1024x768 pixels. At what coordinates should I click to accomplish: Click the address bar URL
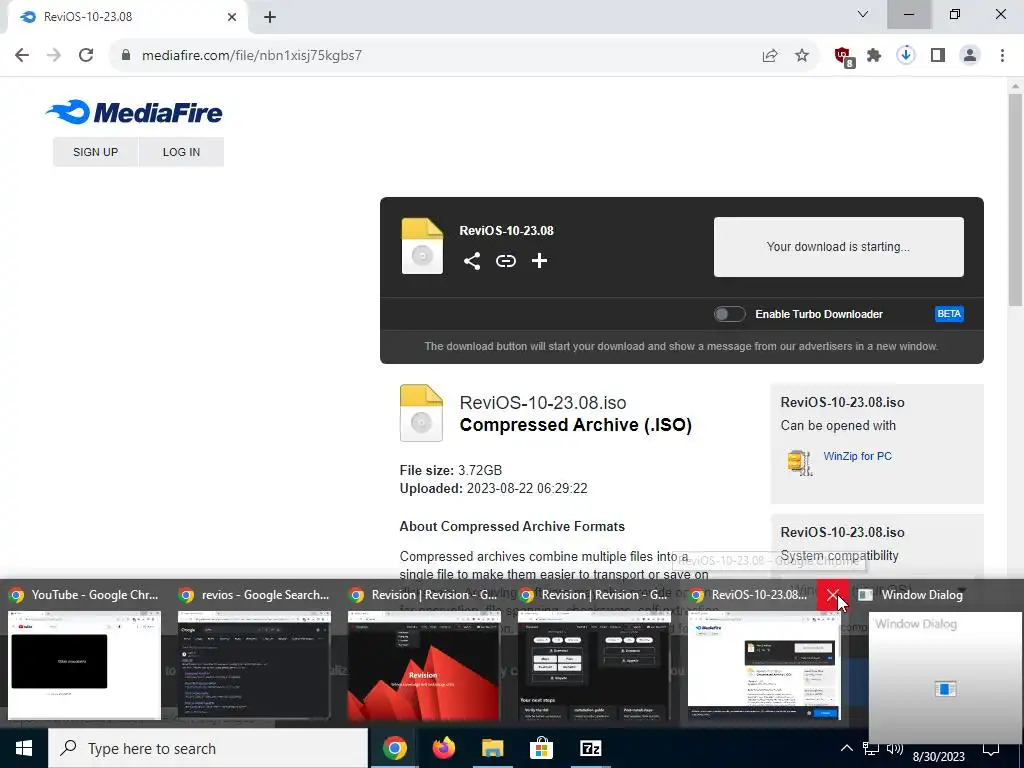pyautogui.click(x=252, y=56)
